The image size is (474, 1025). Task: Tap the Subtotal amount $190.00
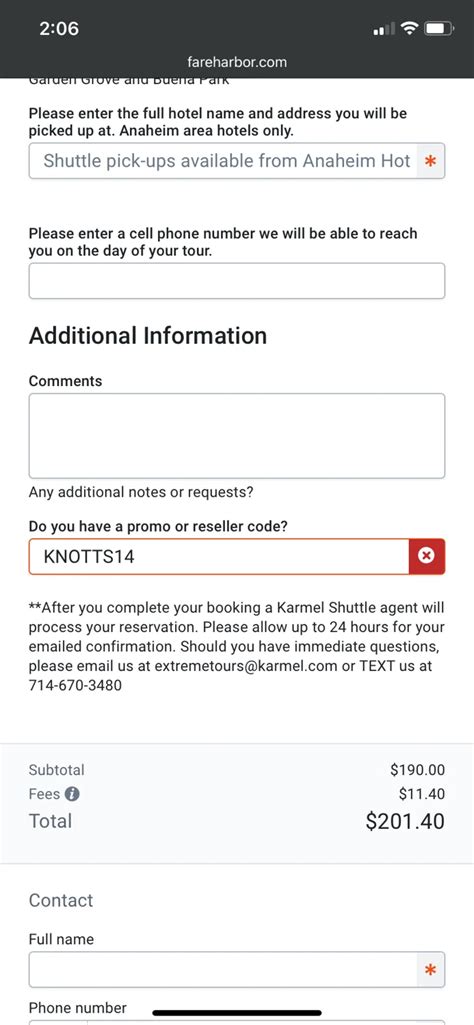418,770
